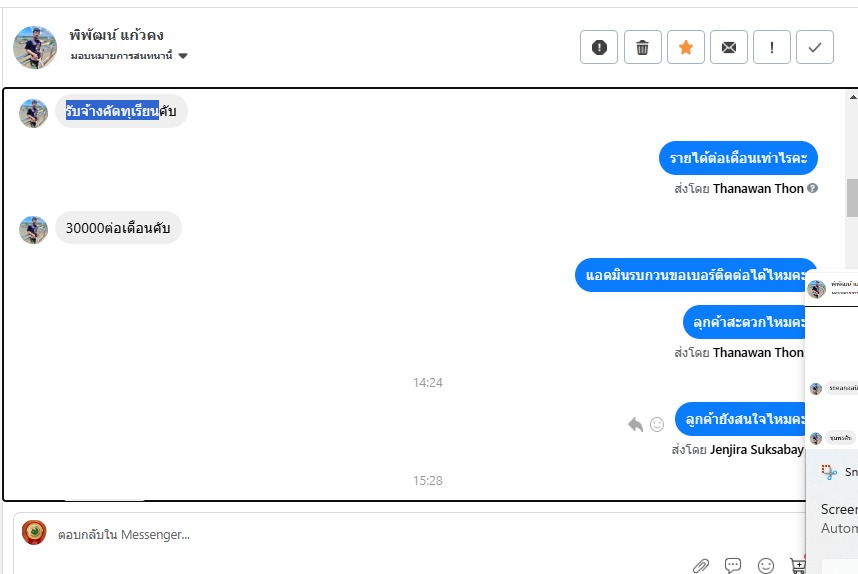Click the chat scrollbar thumb
This screenshot has width=858, height=574.
pos(853,198)
